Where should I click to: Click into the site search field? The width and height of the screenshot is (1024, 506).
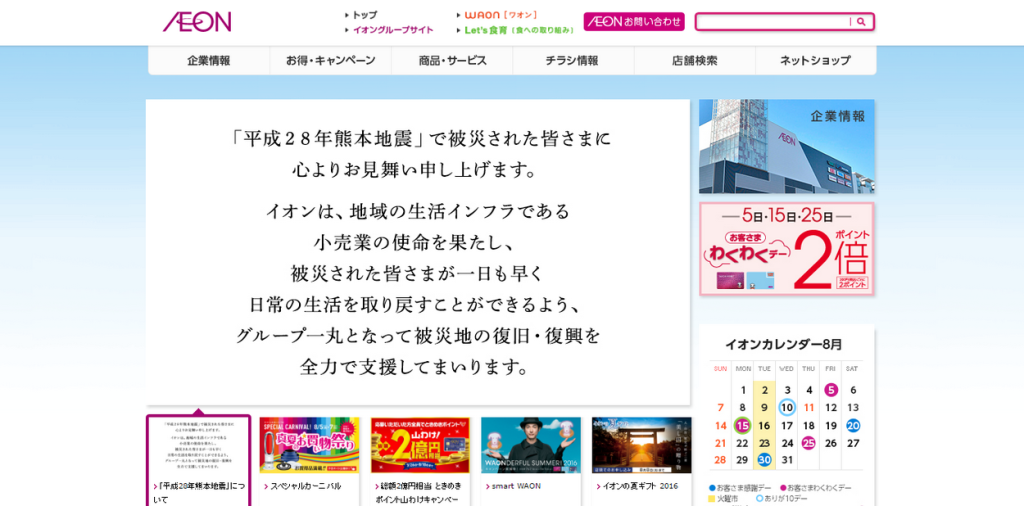tap(774, 22)
